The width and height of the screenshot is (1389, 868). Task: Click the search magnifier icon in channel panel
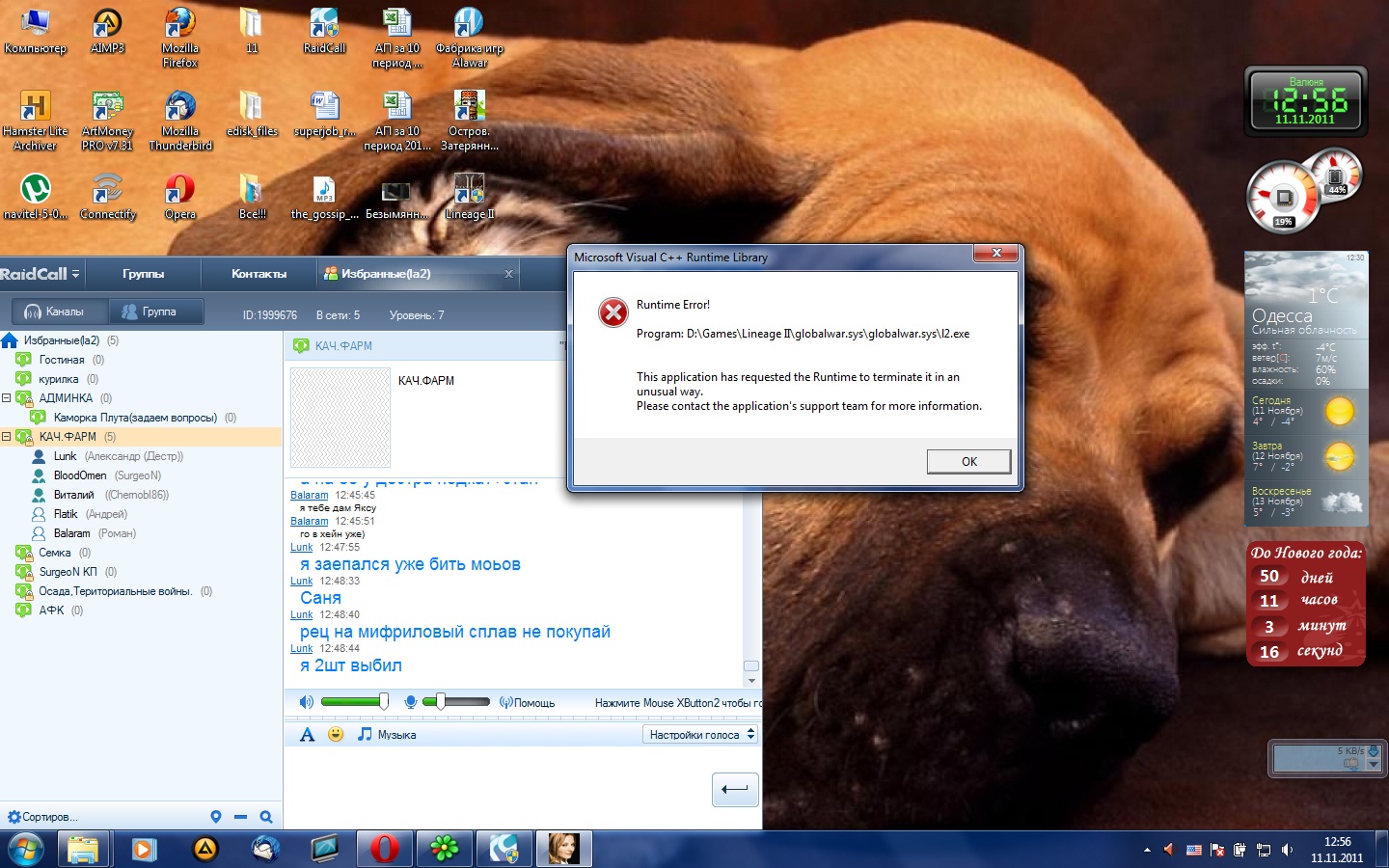coord(266,817)
